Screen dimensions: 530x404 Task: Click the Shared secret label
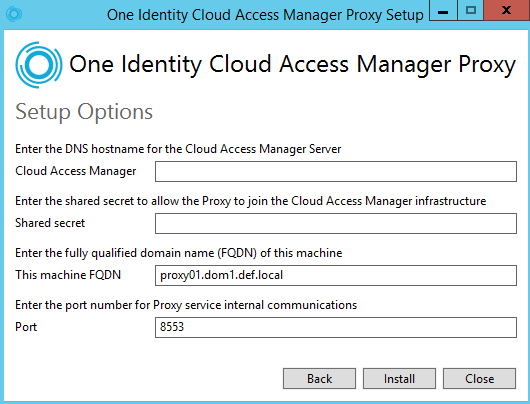[x=50, y=223]
